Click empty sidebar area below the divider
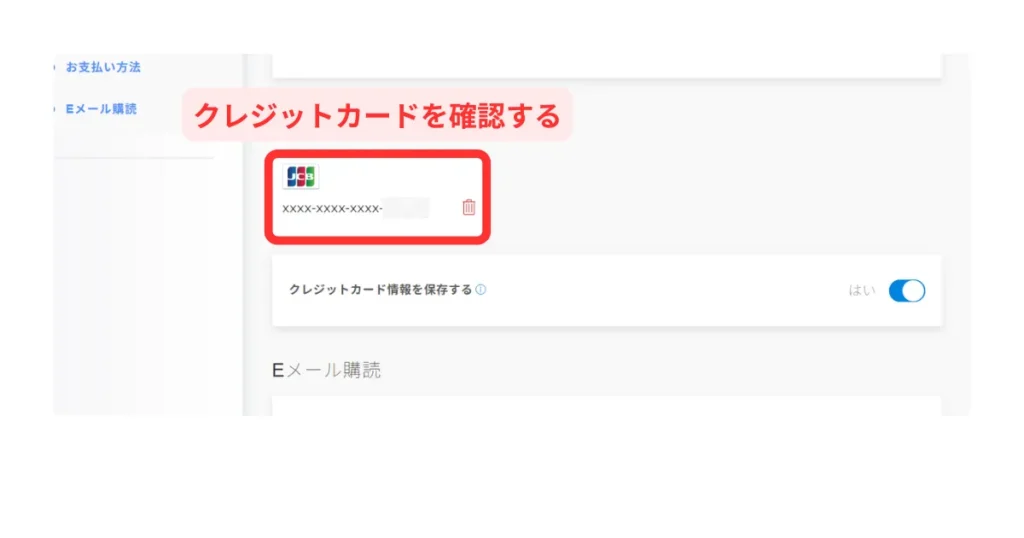The width and height of the screenshot is (1024, 538). click(148, 287)
